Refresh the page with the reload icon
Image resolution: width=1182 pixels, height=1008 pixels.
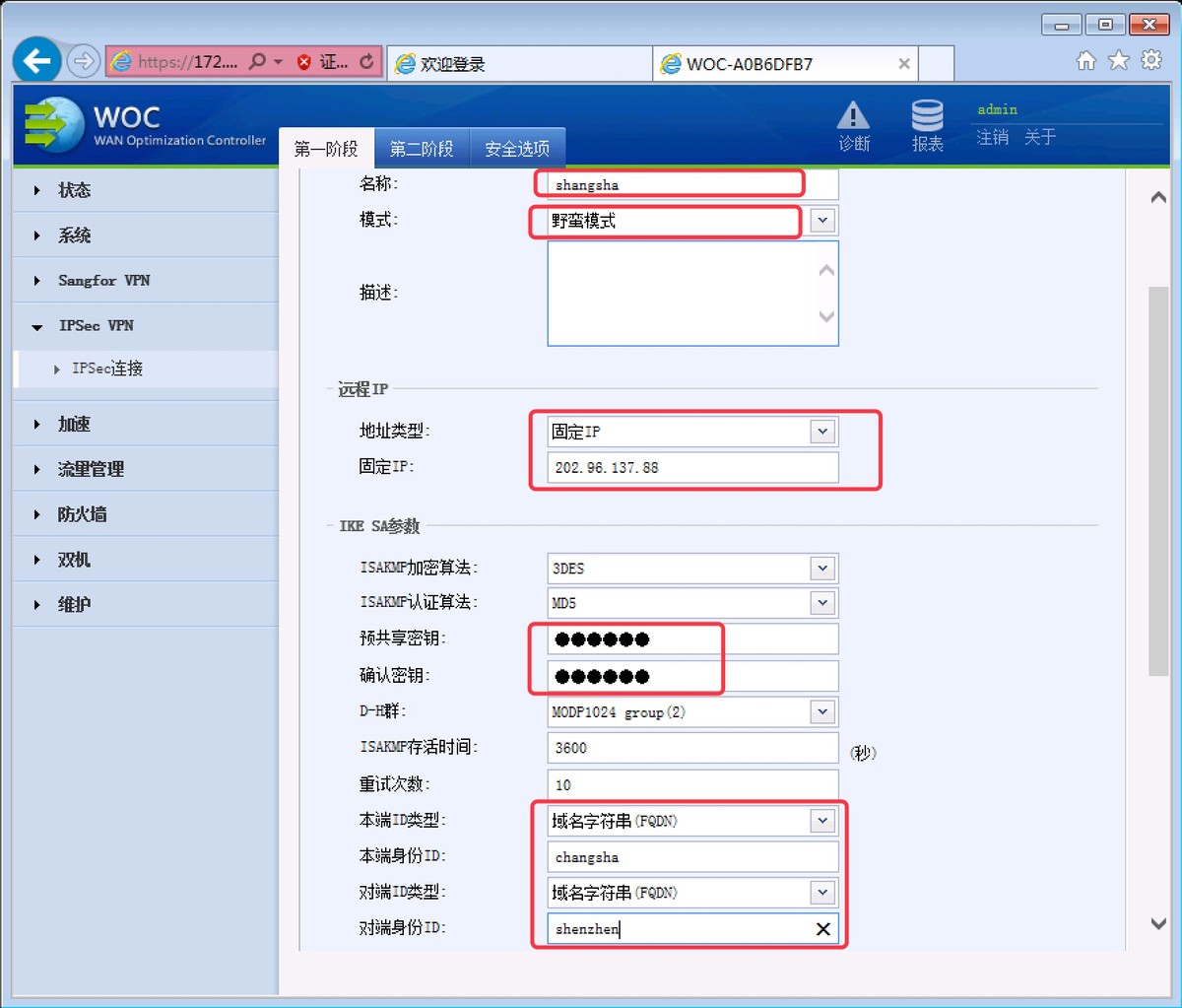tap(366, 60)
